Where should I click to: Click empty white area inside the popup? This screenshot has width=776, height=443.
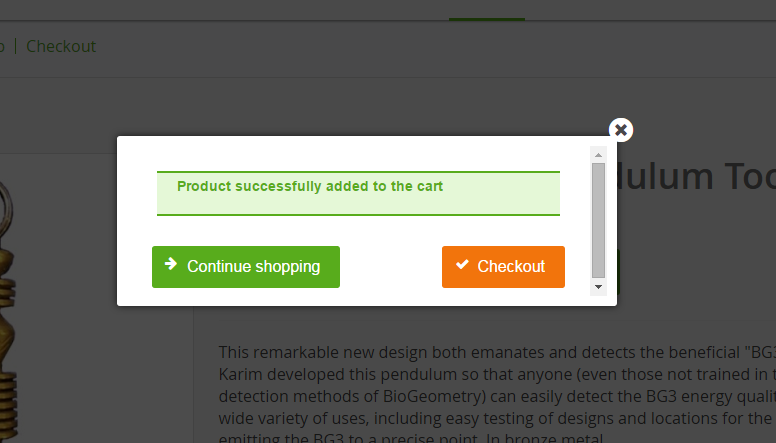point(390,230)
